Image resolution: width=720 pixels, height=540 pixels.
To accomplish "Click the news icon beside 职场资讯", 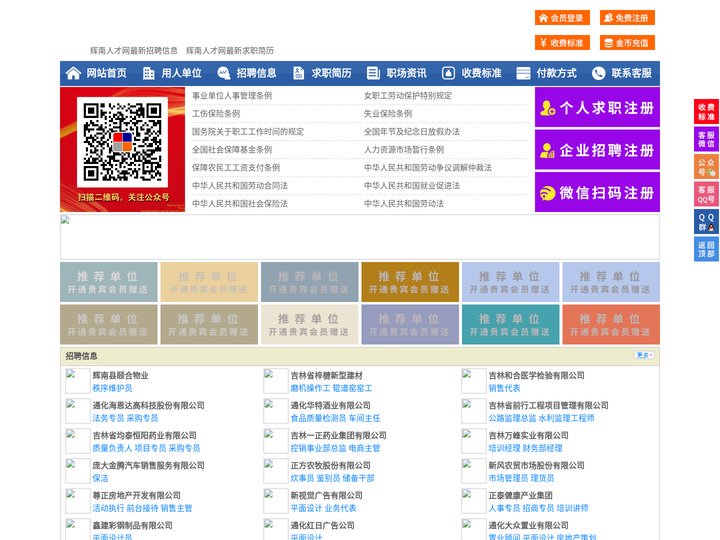I will 373,73.
